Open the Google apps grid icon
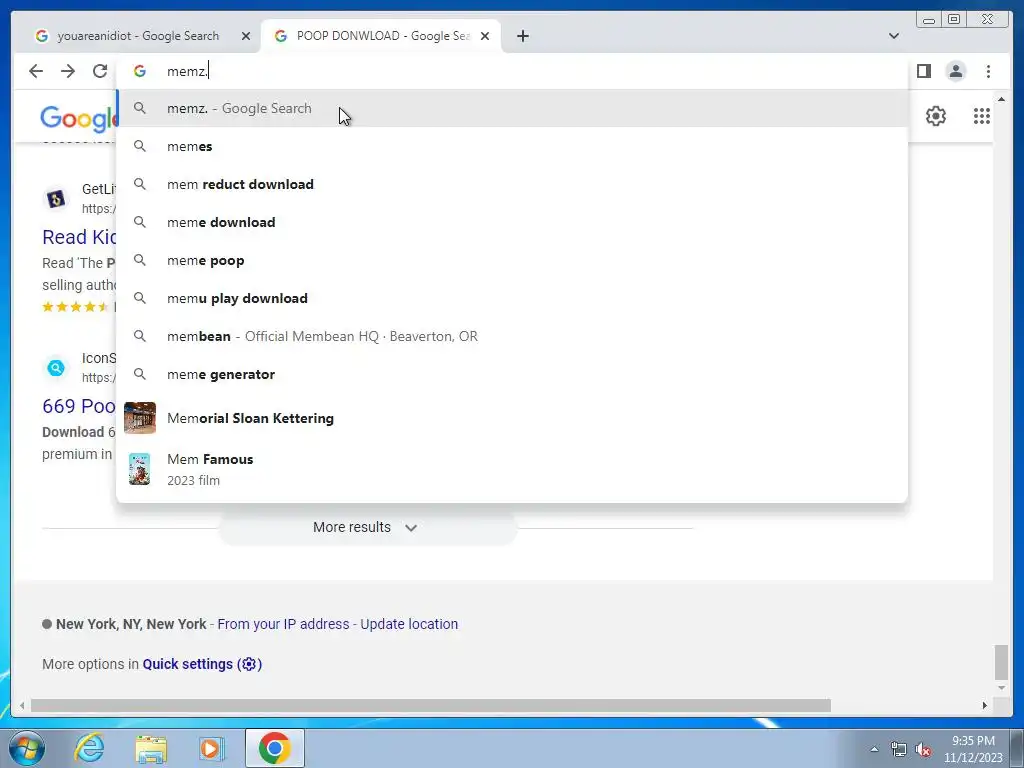This screenshot has width=1024, height=768. [x=982, y=116]
